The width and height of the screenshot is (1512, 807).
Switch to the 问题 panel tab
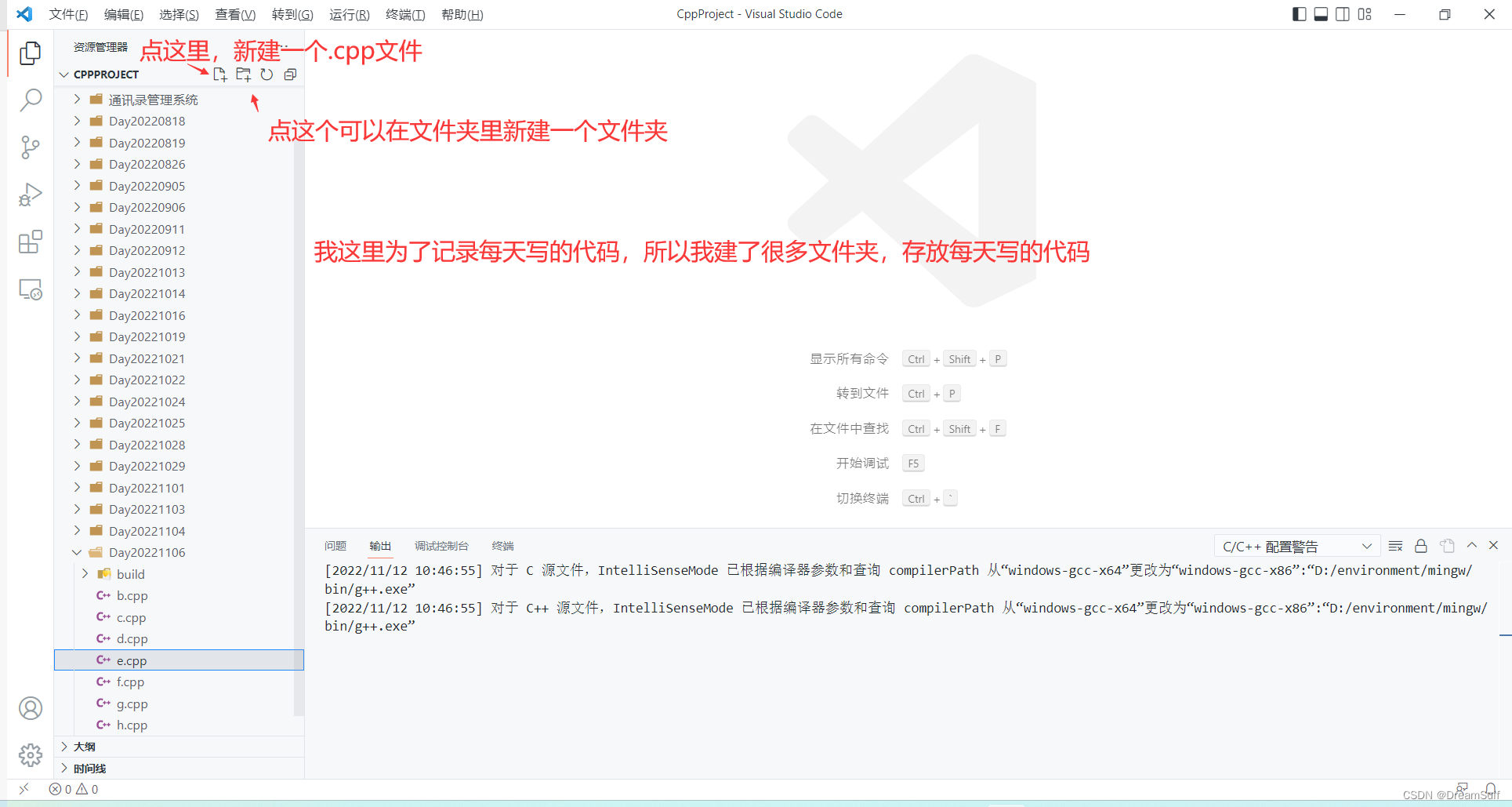[335, 546]
